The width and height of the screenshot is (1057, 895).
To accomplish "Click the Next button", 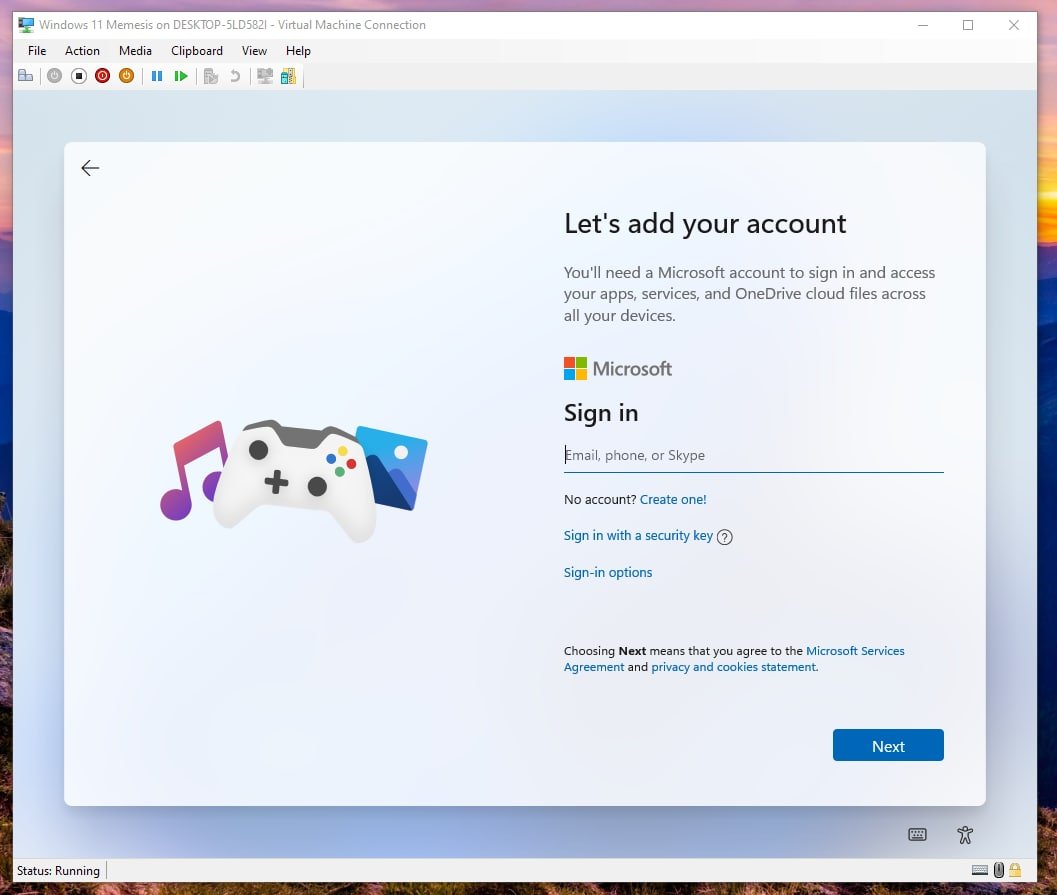I will tap(888, 745).
